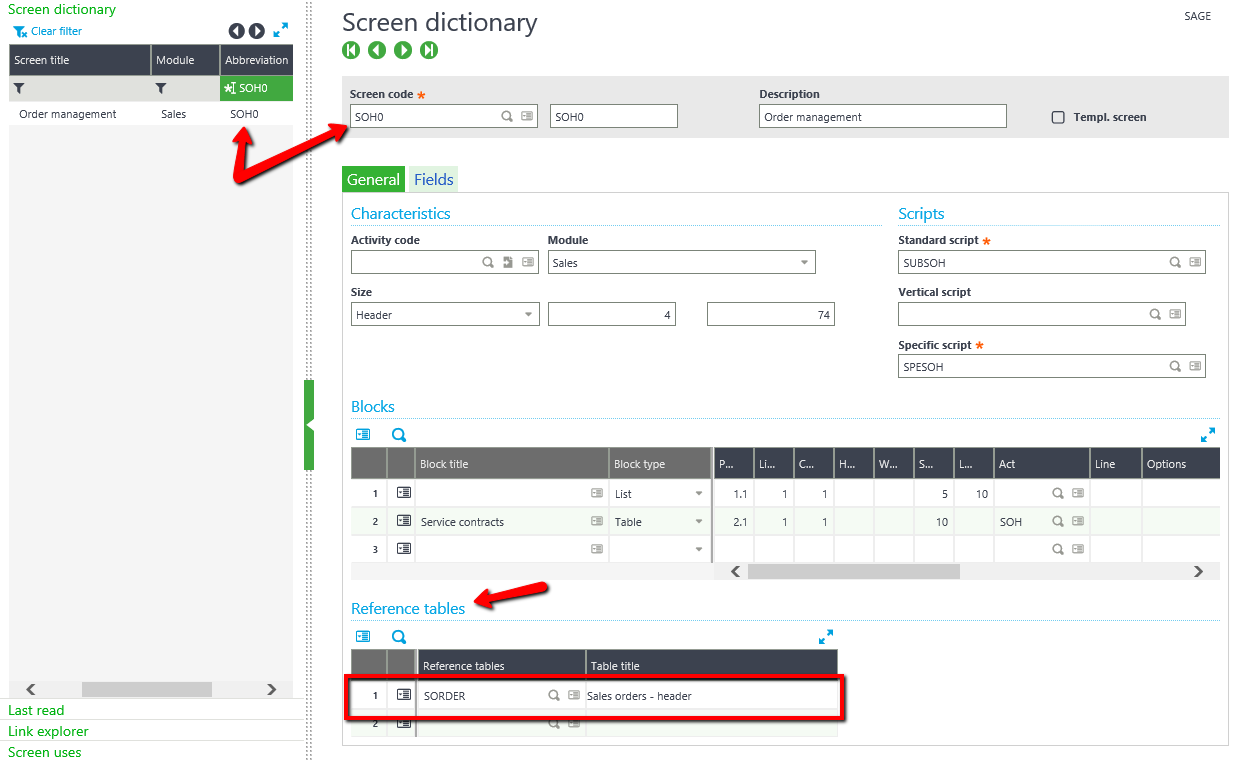Go to last record navigation icon
This screenshot has width=1252, height=760.
[429, 50]
